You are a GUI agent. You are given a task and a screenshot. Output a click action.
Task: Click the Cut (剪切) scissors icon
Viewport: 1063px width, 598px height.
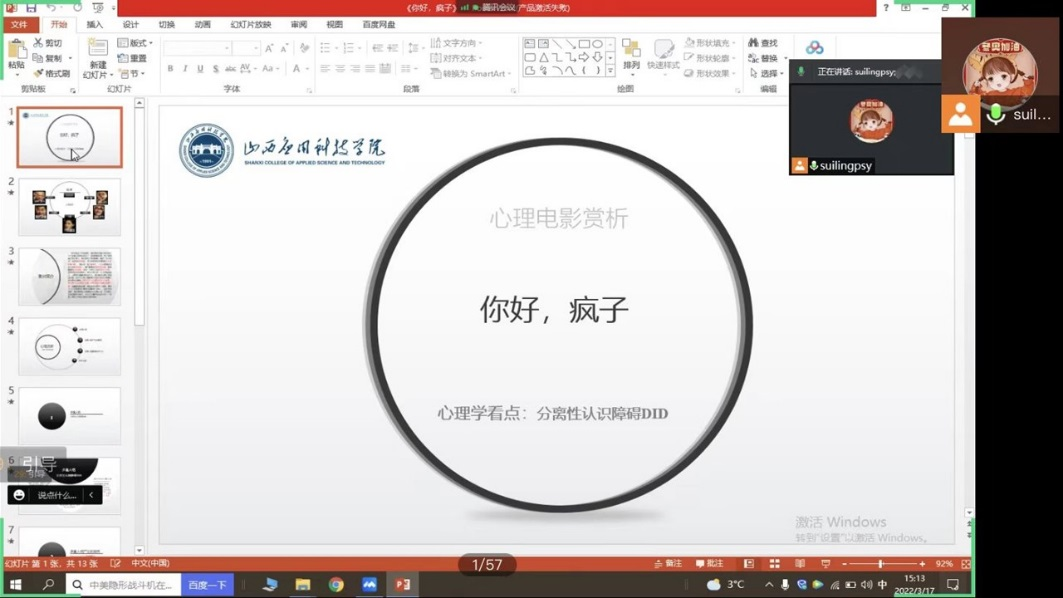click(x=39, y=43)
